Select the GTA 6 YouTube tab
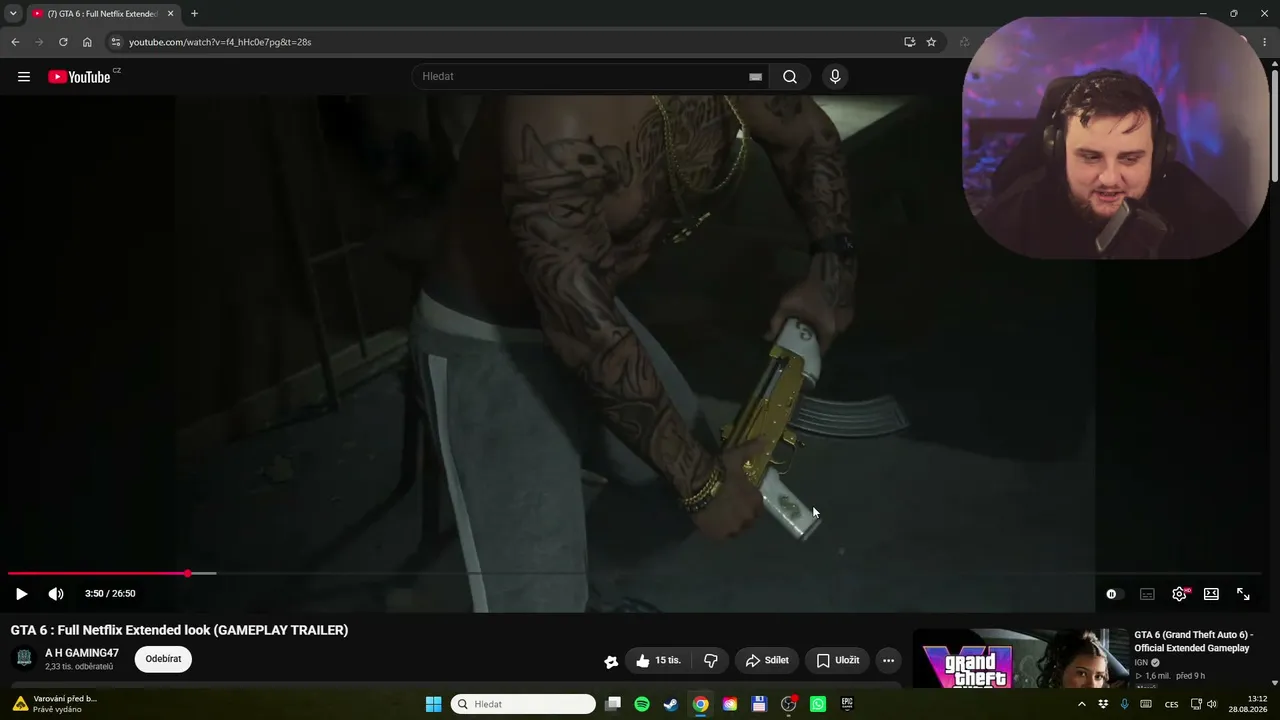1280x720 pixels. click(x=102, y=14)
